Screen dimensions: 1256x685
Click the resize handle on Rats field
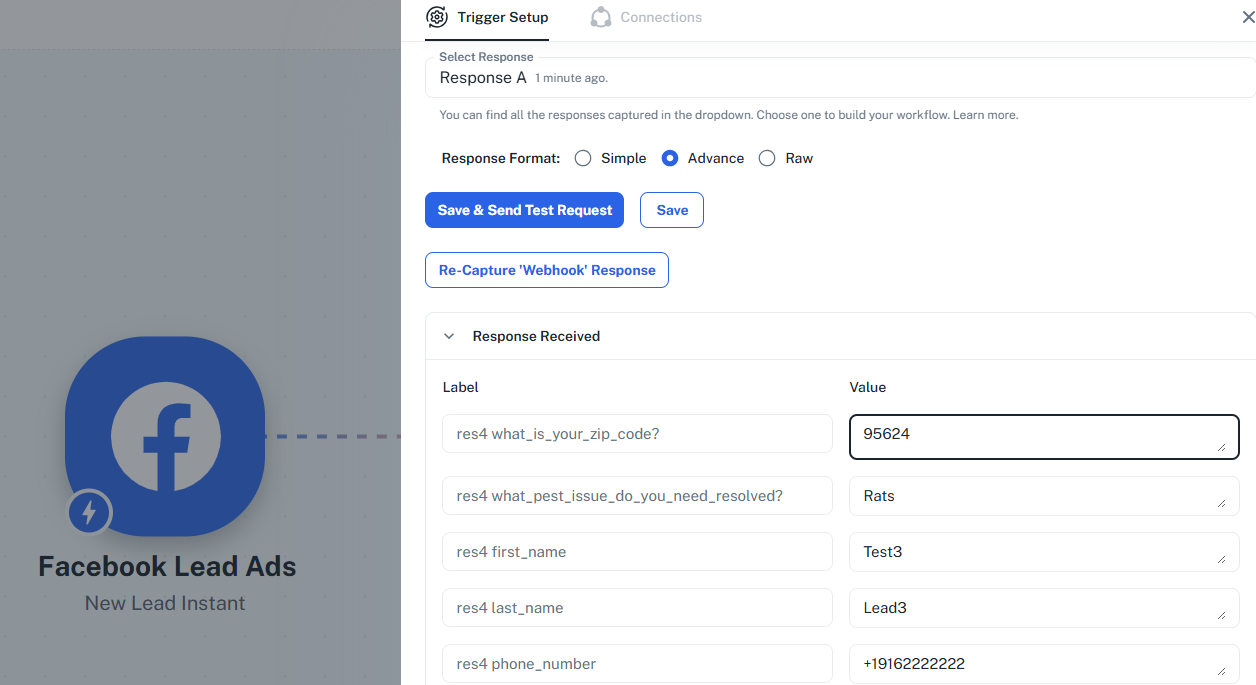tap(1222, 504)
